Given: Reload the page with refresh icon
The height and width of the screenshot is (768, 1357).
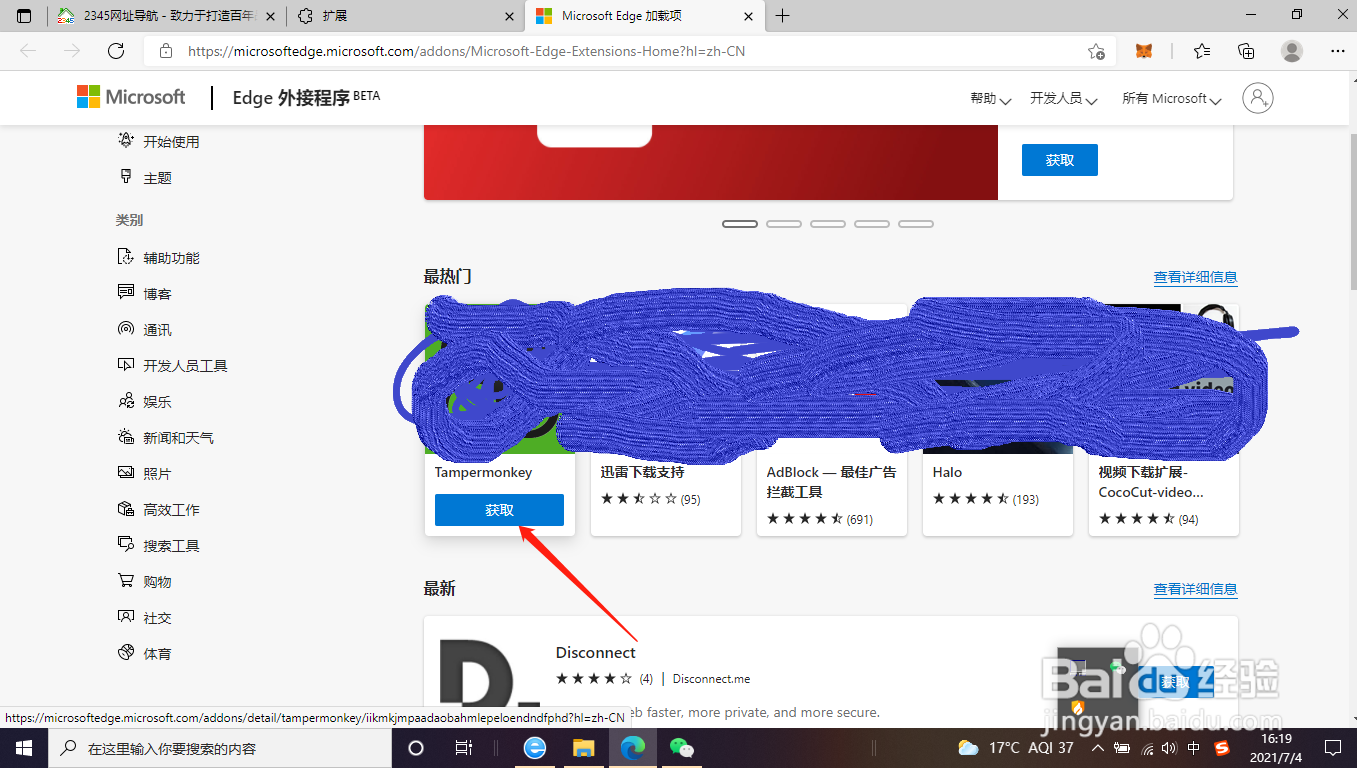Looking at the screenshot, I should tap(116, 51).
